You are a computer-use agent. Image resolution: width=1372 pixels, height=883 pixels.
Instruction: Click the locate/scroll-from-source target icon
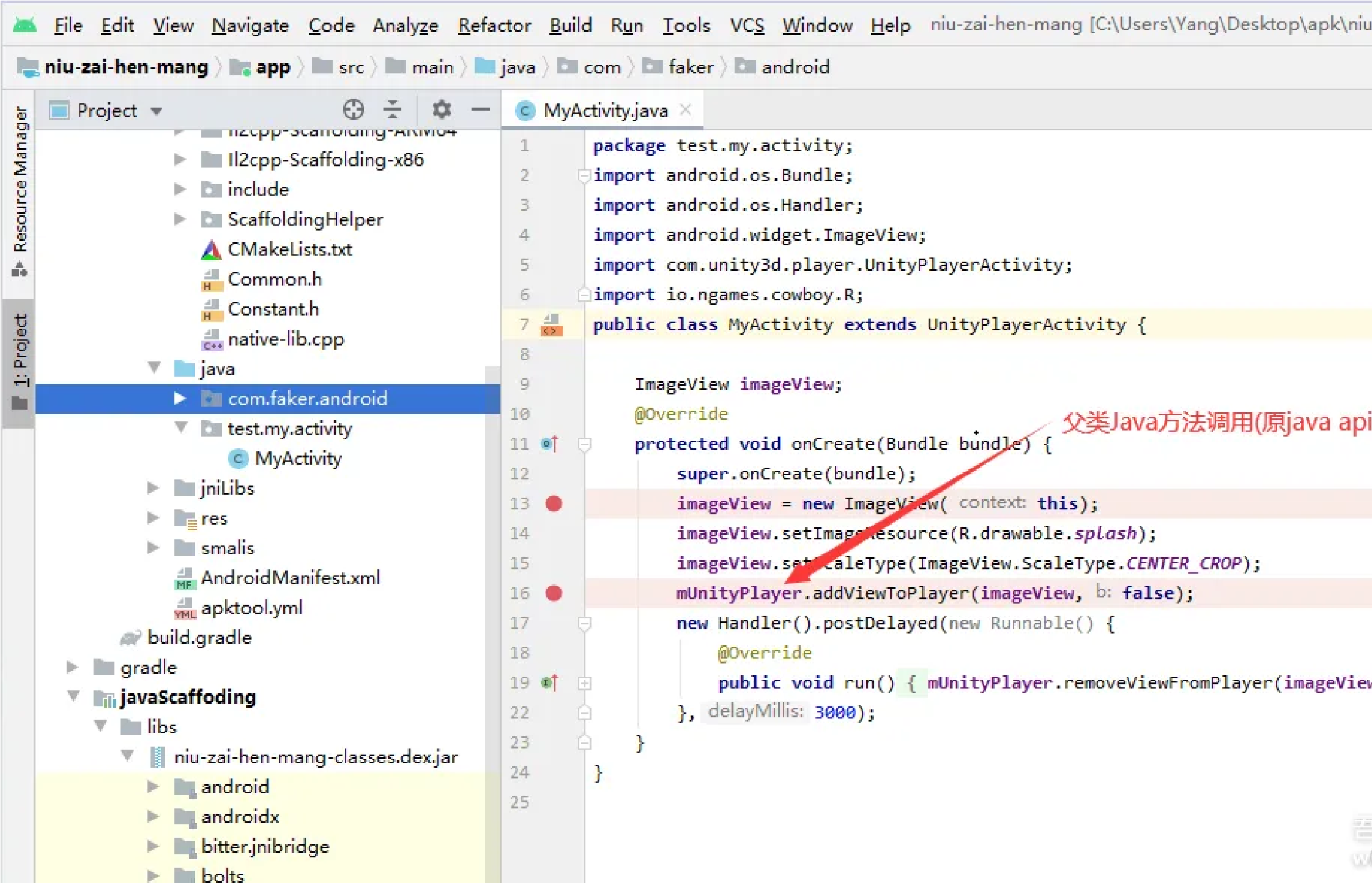[353, 110]
